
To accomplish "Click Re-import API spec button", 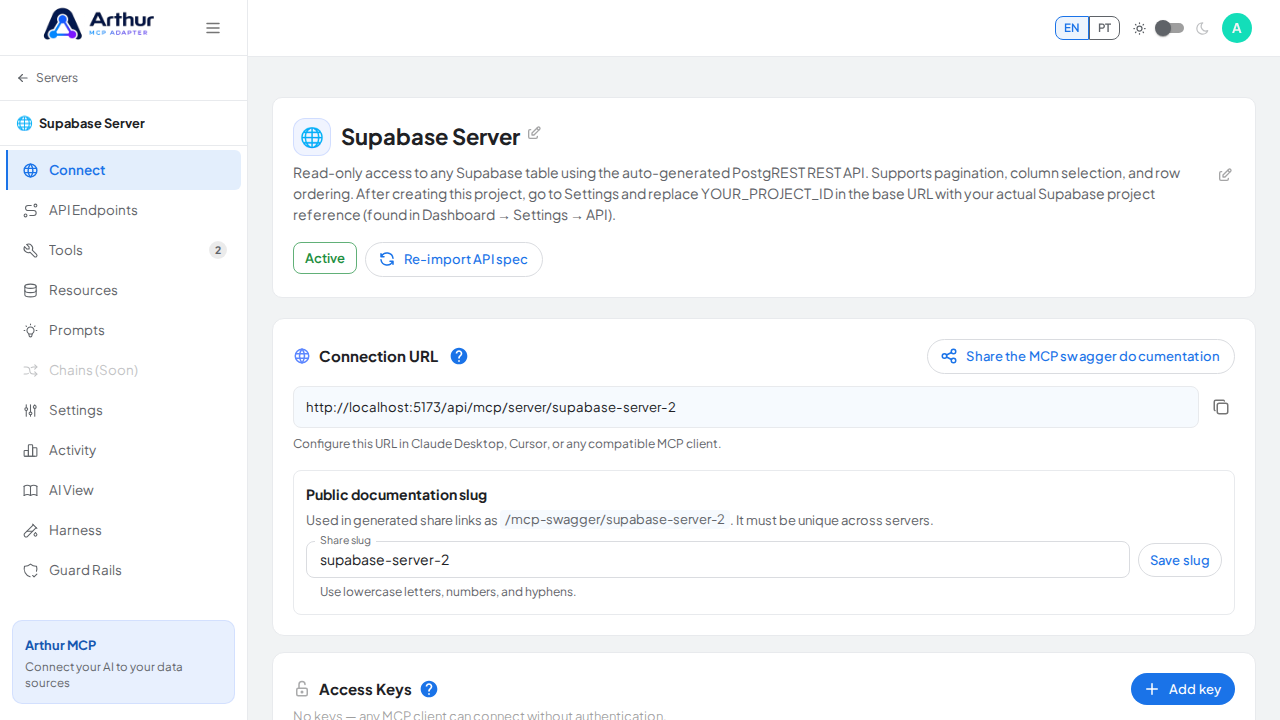I will pyautogui.click(x=454, y=259).
